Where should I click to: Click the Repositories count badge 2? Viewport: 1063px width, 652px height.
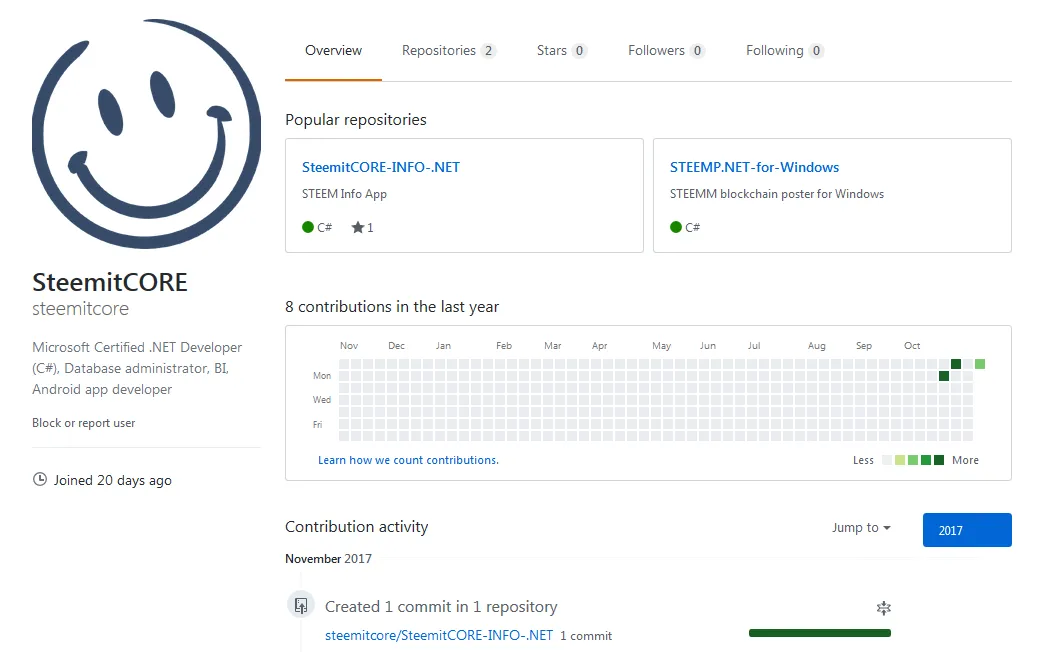(488, 51)
